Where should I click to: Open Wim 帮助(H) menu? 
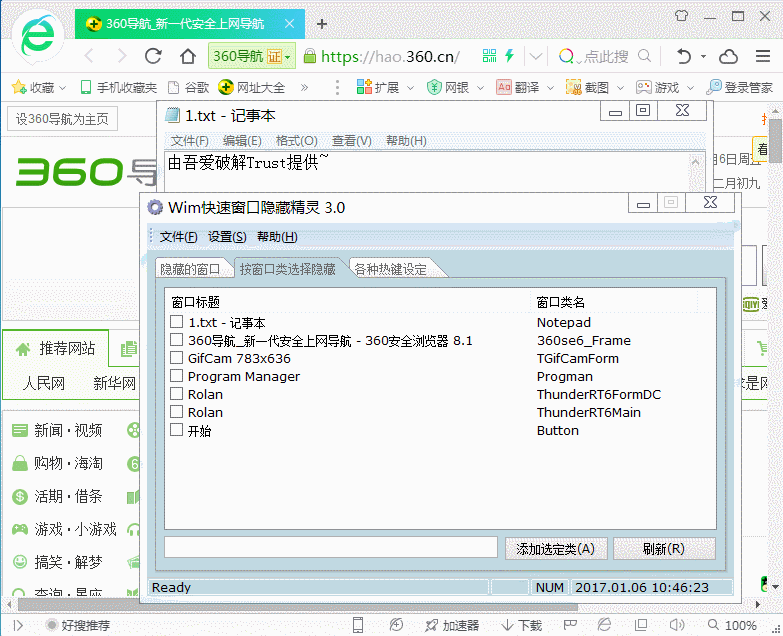tap(277, 237)
